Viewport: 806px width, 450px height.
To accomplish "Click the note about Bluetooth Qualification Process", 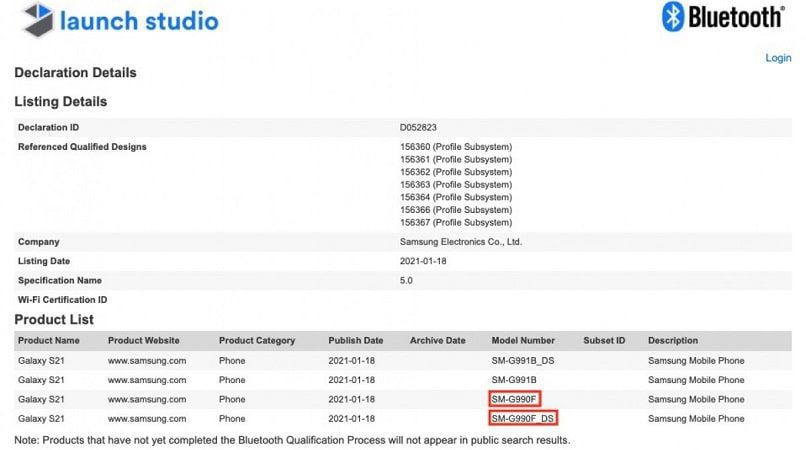I will 292,440.
